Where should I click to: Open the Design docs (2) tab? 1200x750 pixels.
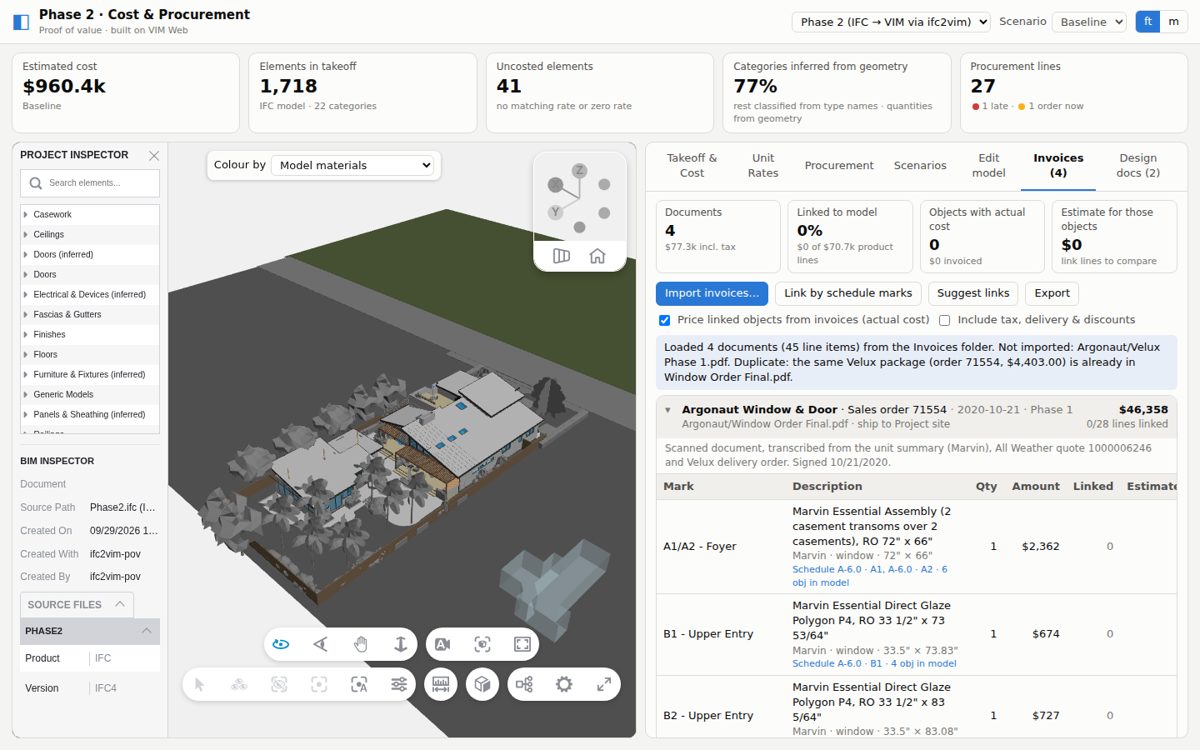tap(1138, 165)
